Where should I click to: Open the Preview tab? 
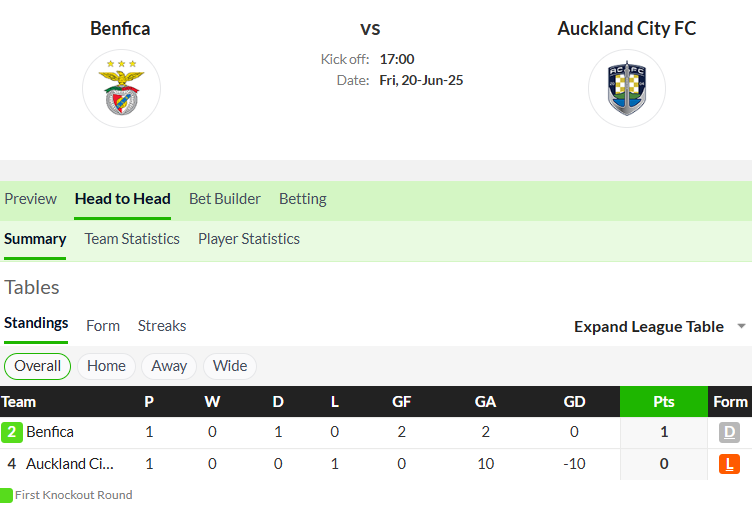coord(31,199)
